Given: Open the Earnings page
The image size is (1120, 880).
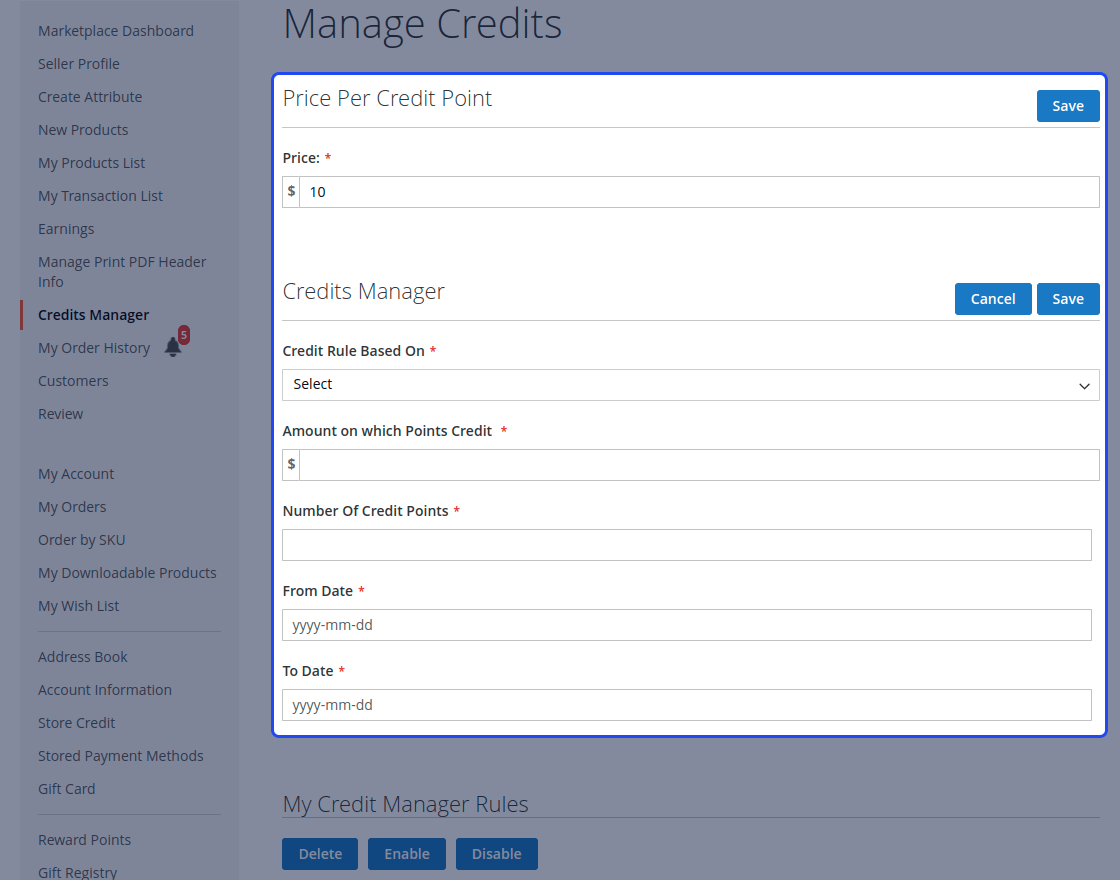Looking at the screenshot, I should coord(66,229).
